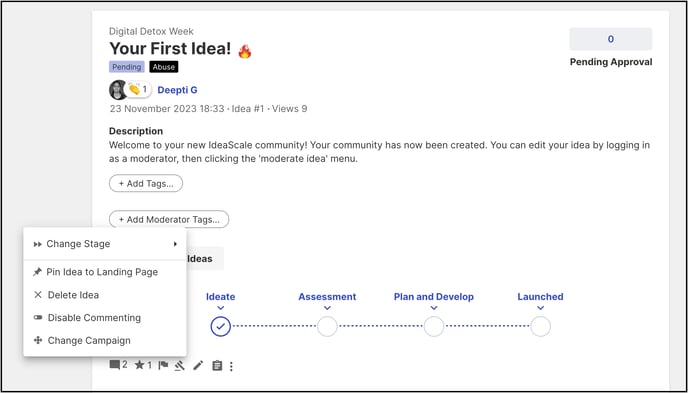
Task: Click the Add Tags button
Action: point(146,183)
